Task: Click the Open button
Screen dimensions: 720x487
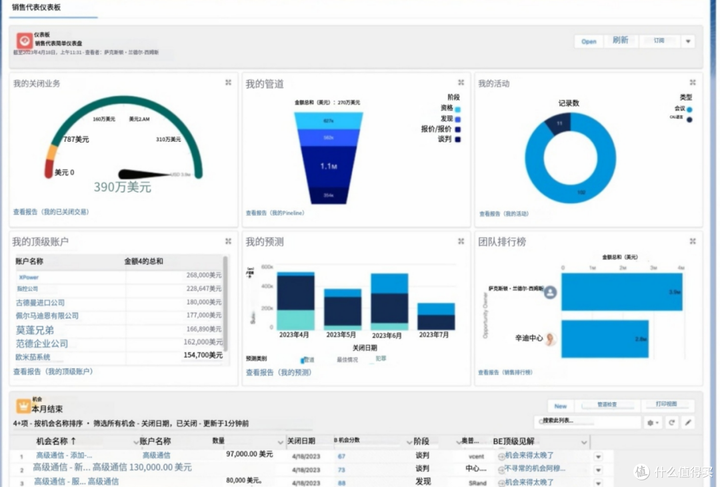Action: [589, 41]
